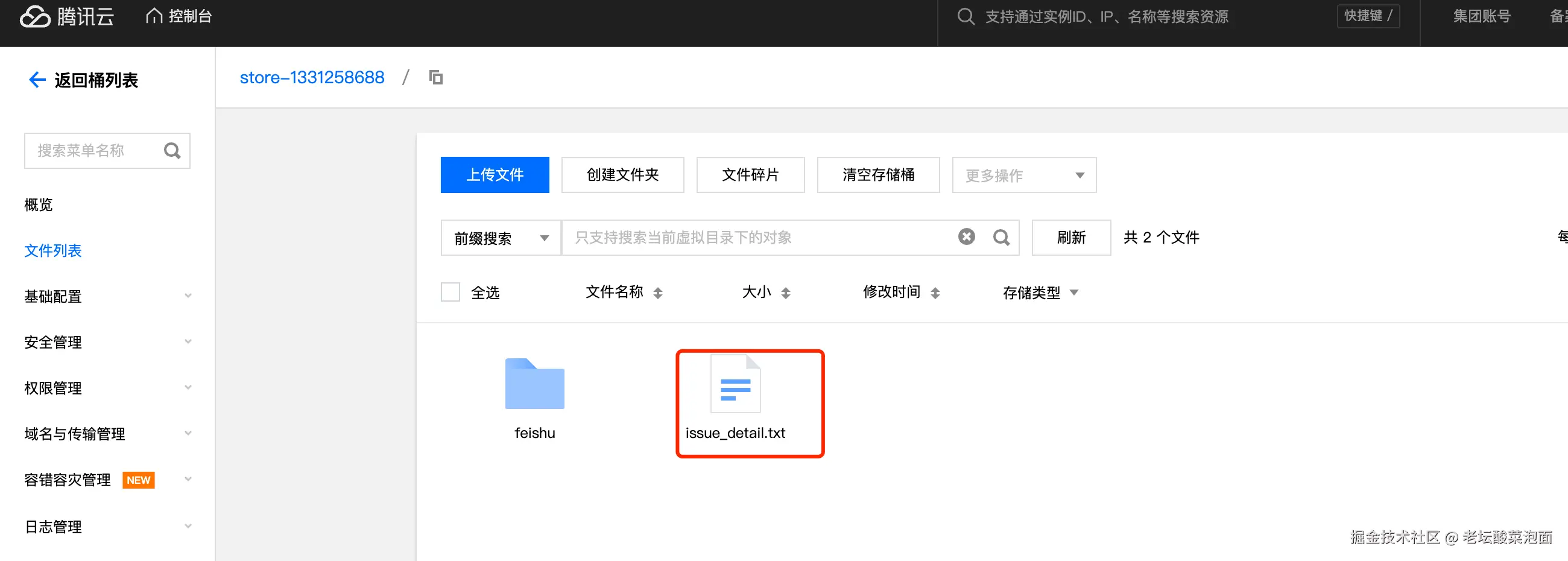Open 更多操作 dropdown
Image resolution: width=1568 pixels, height=561 pixels.
coord(1025,176)
